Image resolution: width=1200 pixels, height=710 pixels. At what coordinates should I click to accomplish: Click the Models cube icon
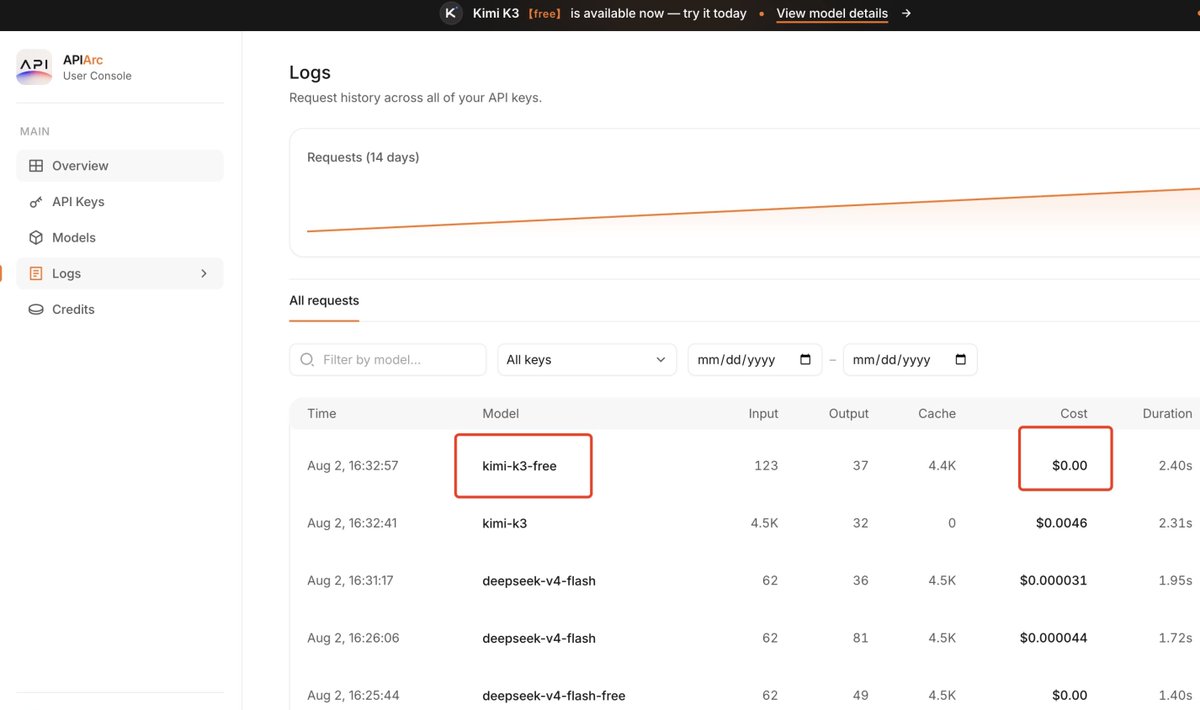36,238
